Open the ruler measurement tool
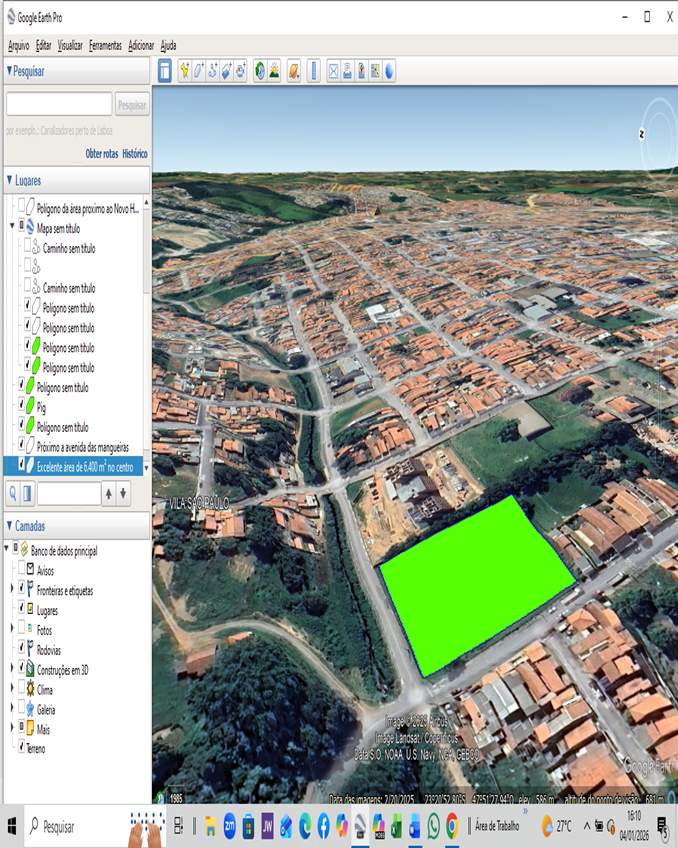This screenshot has width=678, height=848. point(313,71)
